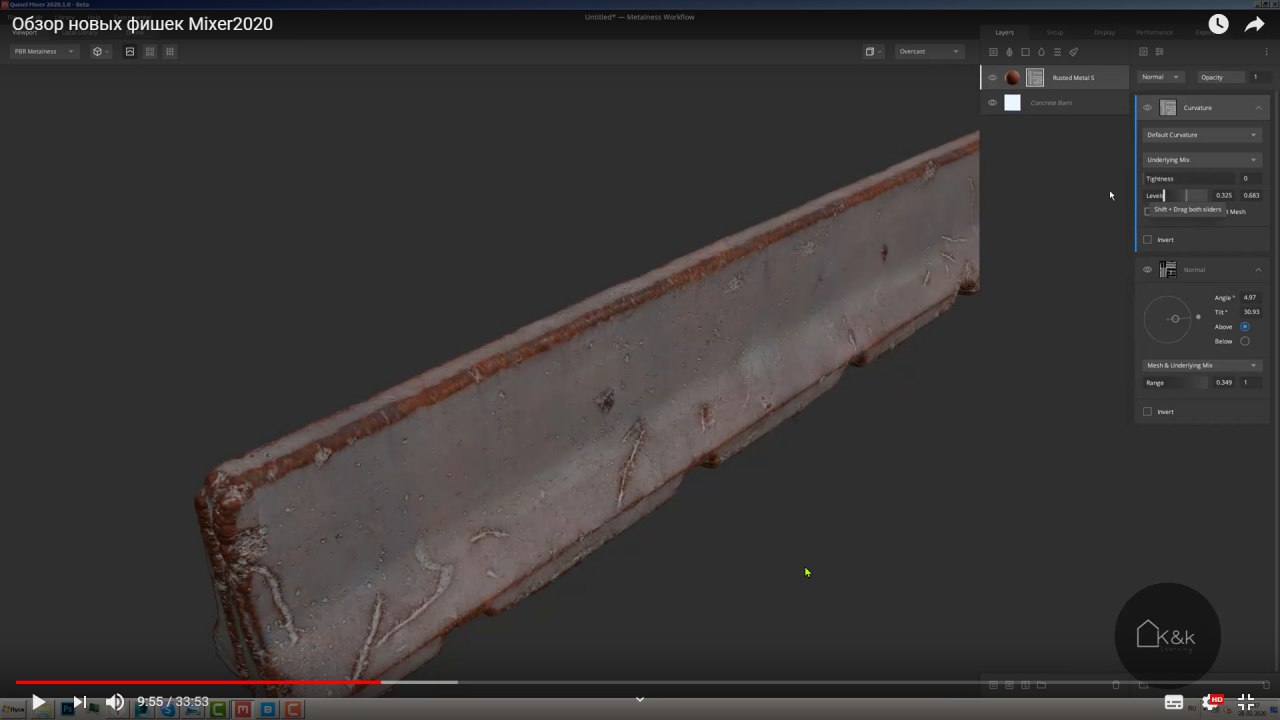Screen dimensions: 1280x720
Task: Switch to the Setup tab
Action: 1054,32
